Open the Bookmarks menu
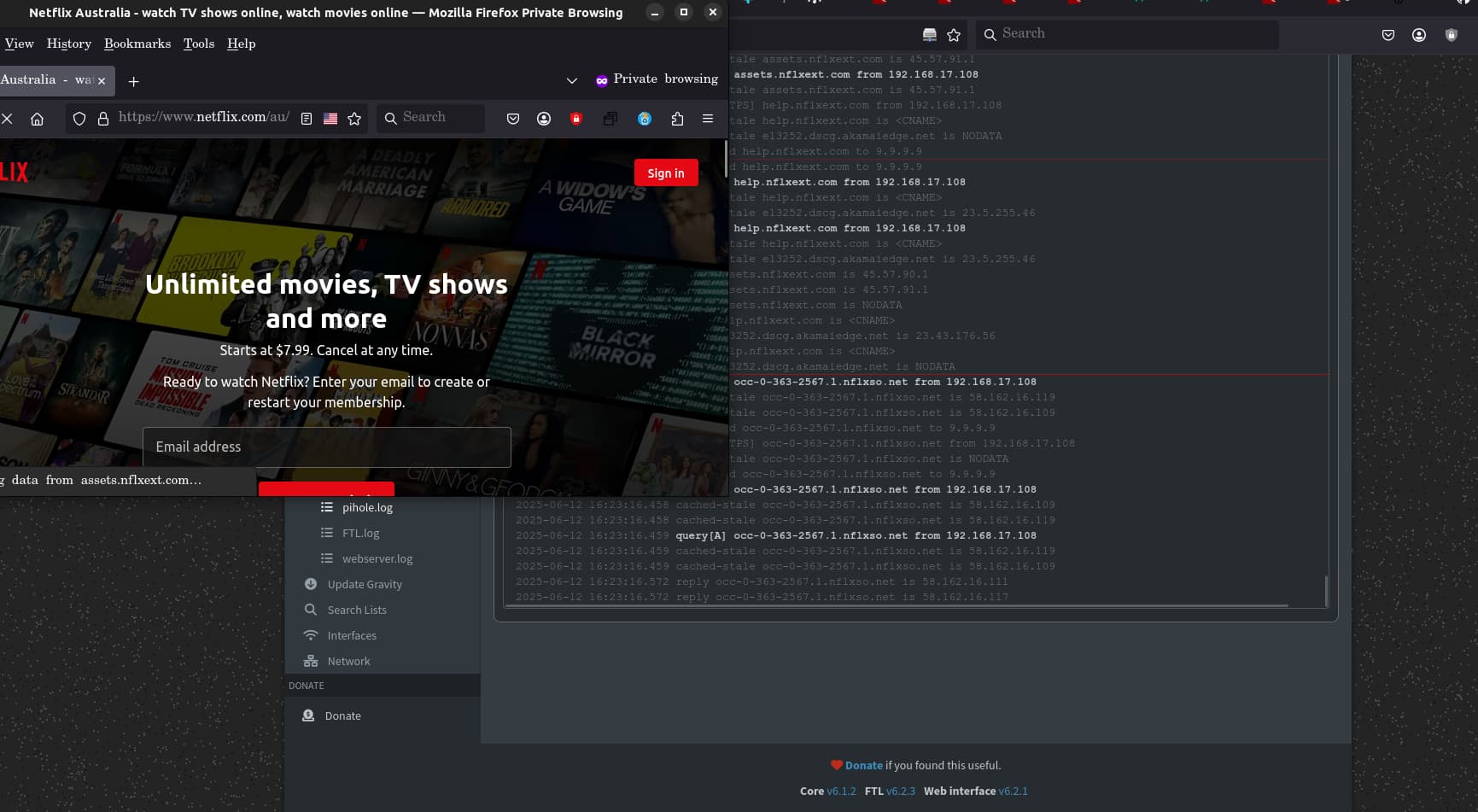Viewport: 1478px width, 812px height. coord(137,44)
